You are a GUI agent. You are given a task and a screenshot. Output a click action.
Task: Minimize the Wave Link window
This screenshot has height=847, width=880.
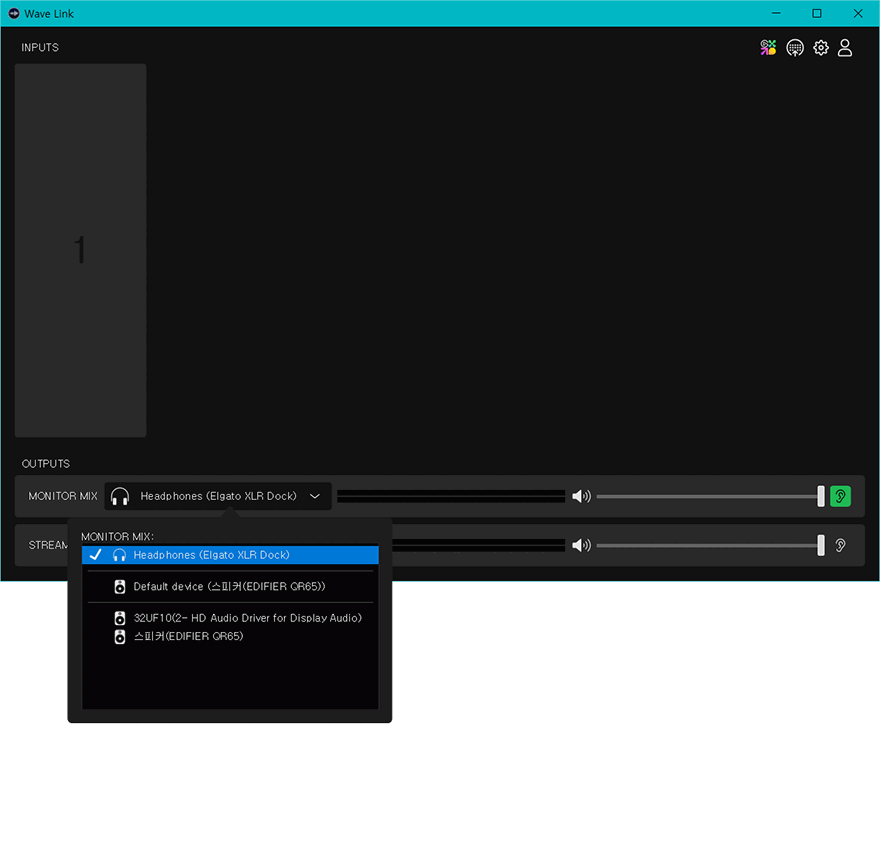point(776,13)
